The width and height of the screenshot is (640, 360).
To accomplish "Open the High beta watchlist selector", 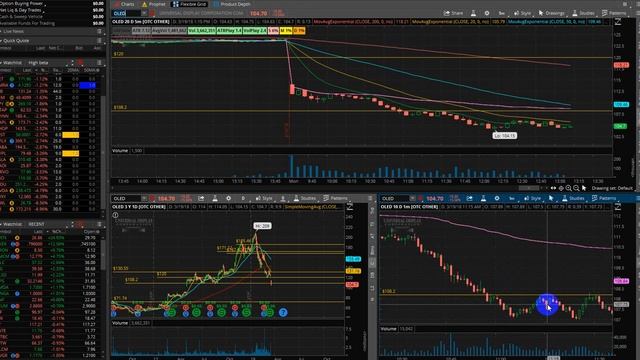I will point(39,63).
